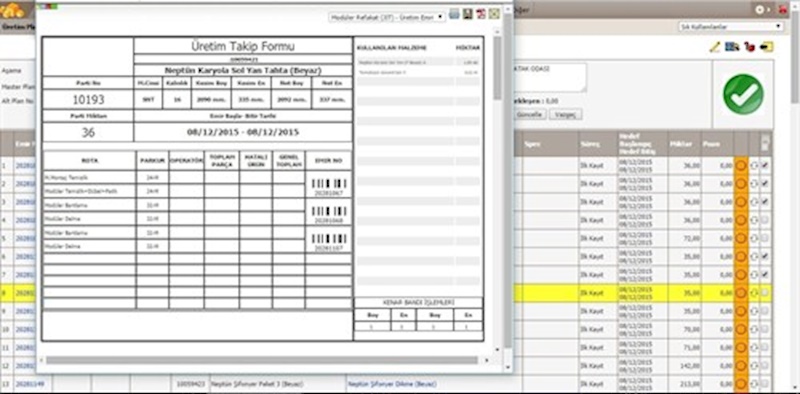Click the large green checkmark approve icon
800x394 pixels.
[743, 94]
